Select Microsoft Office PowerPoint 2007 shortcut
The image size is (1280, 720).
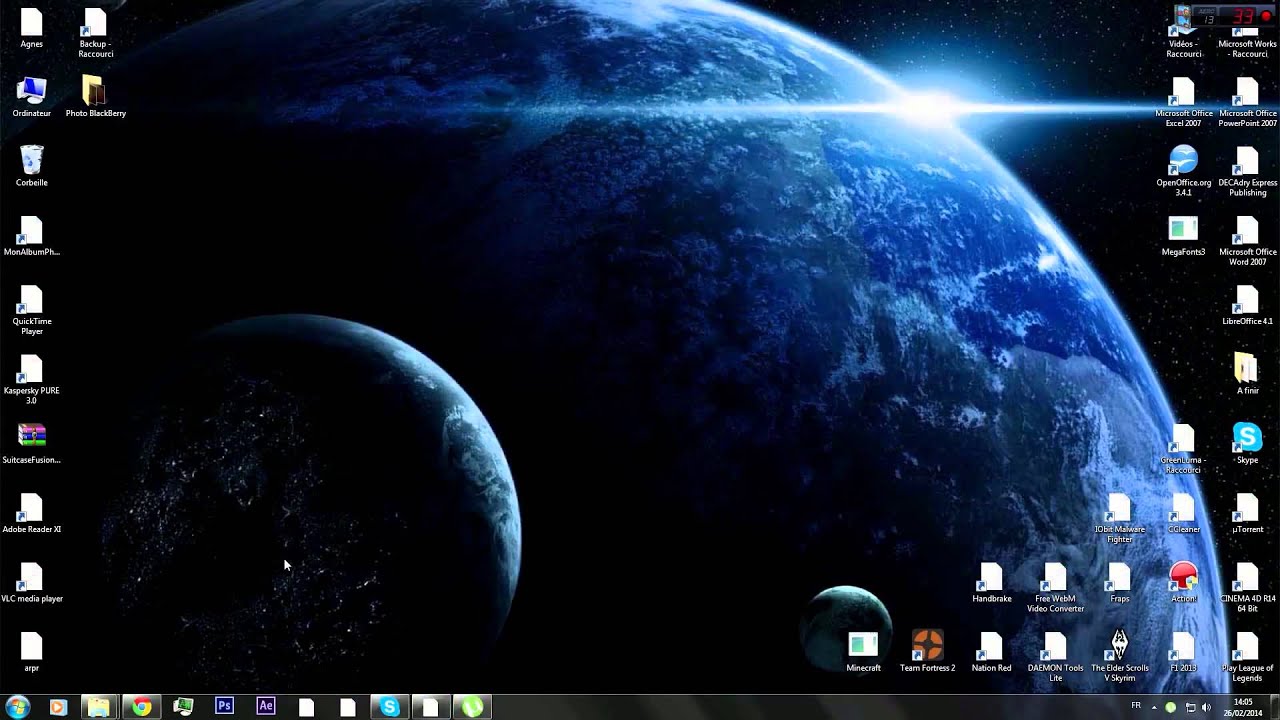click(1247, 103)
